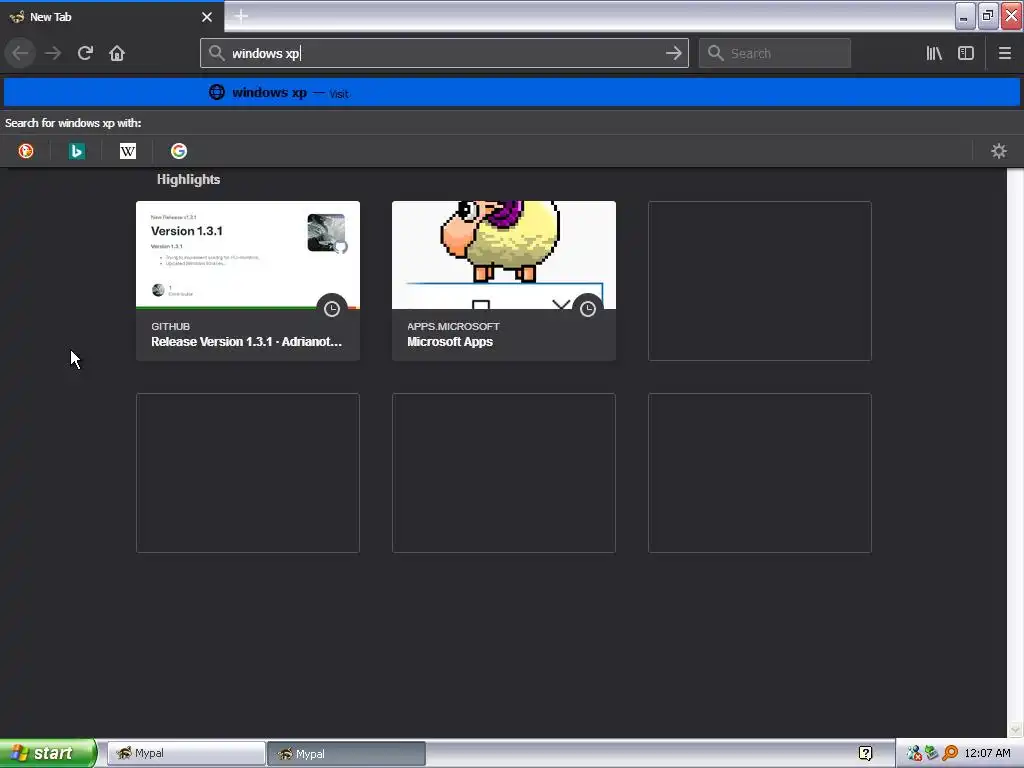Toggle the sidebar view
The width and height of the screenshot is (1024, 768).
click(966, 53)
